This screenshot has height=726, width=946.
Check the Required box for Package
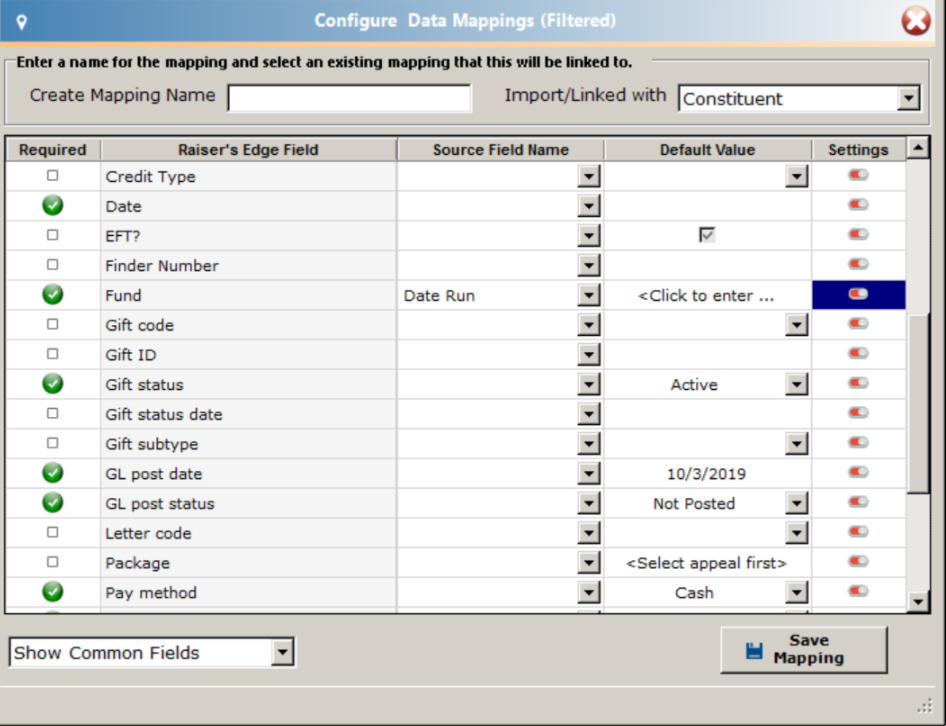pos(53,562)
